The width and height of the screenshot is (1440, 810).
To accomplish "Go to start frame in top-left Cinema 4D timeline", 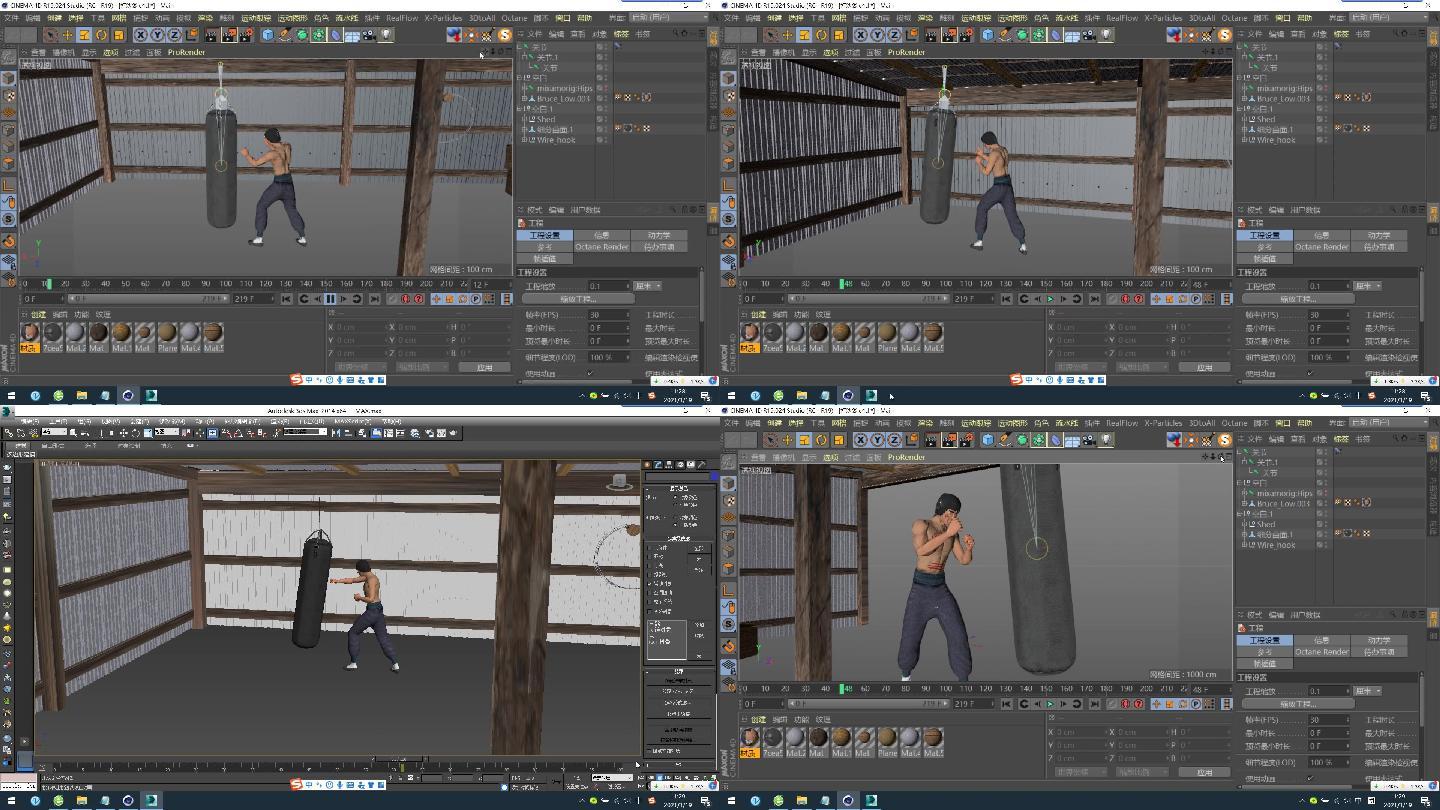I will 287,298.
